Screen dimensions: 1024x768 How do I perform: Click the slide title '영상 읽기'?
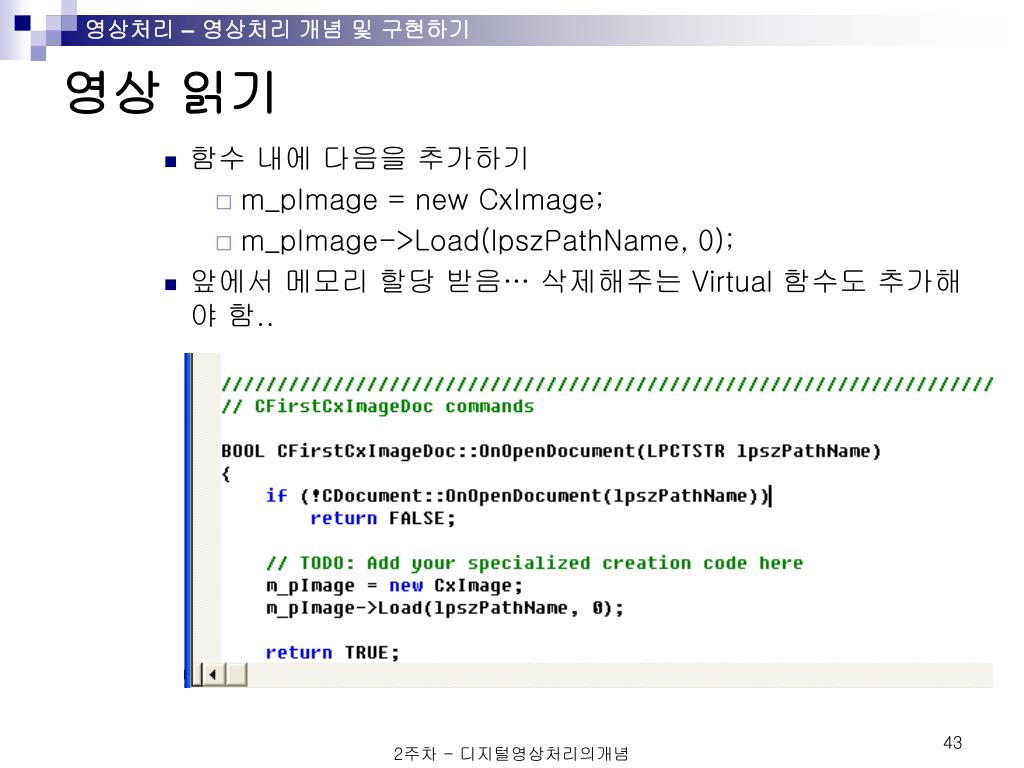click(x=170, y=91)
